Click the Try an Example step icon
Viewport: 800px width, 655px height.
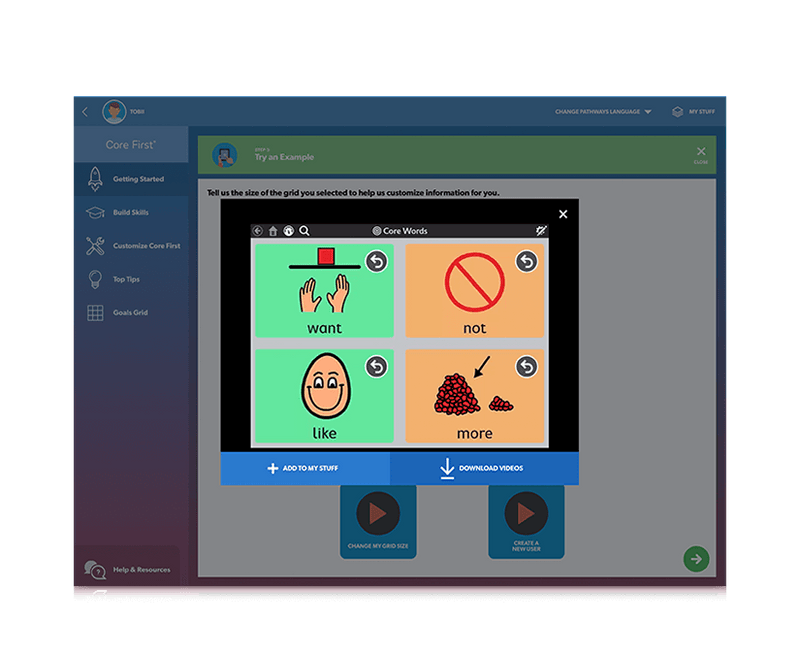[x=224, y=155]
